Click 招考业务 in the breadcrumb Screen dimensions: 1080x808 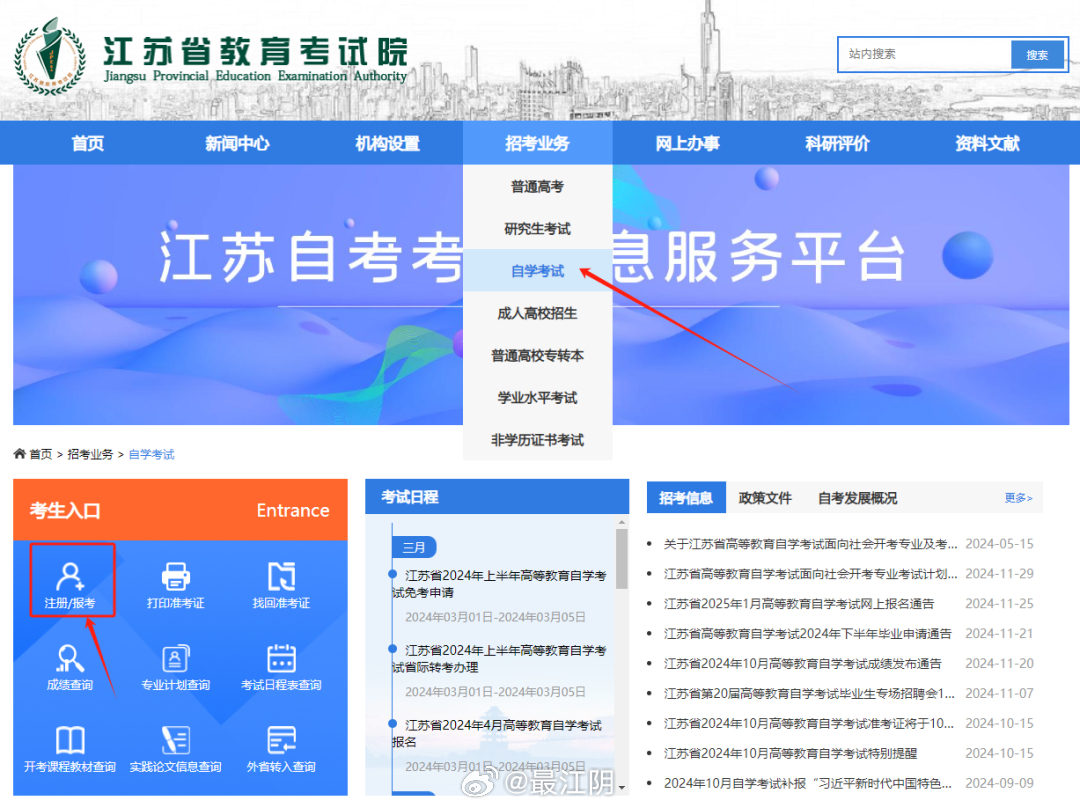click(x=90, y=454)
